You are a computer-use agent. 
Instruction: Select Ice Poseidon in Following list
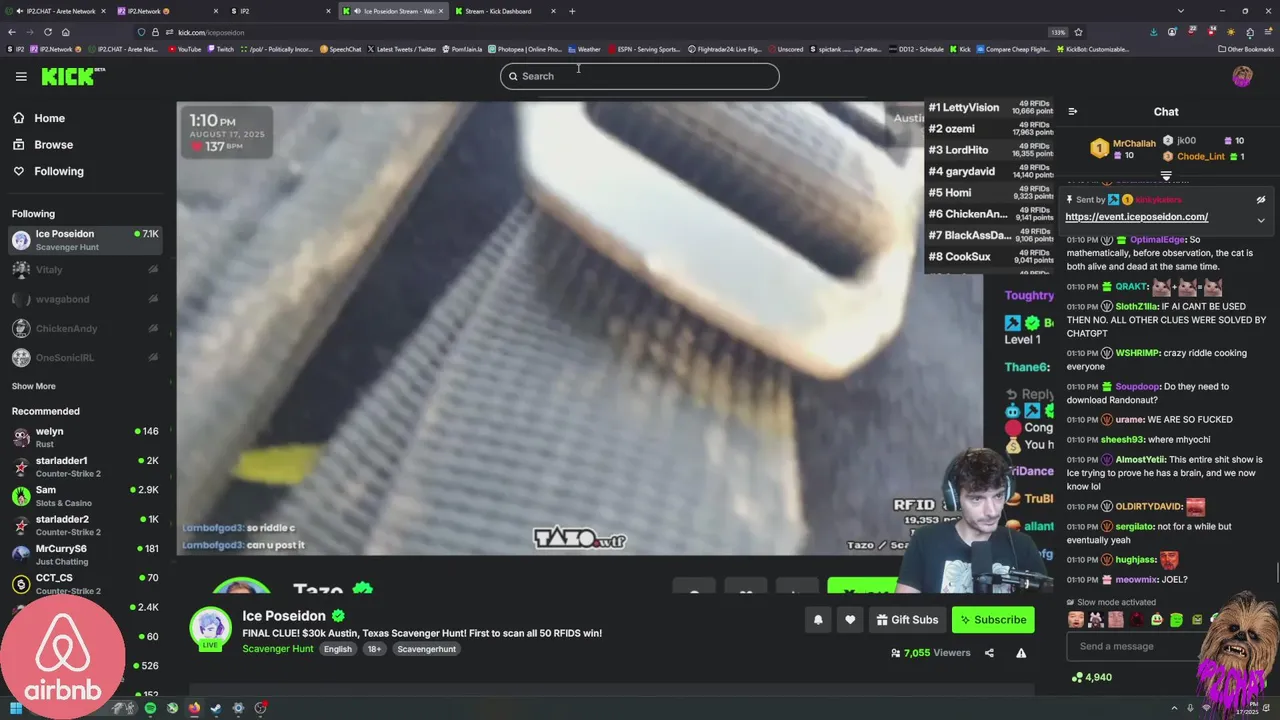[x=85, y=240]
